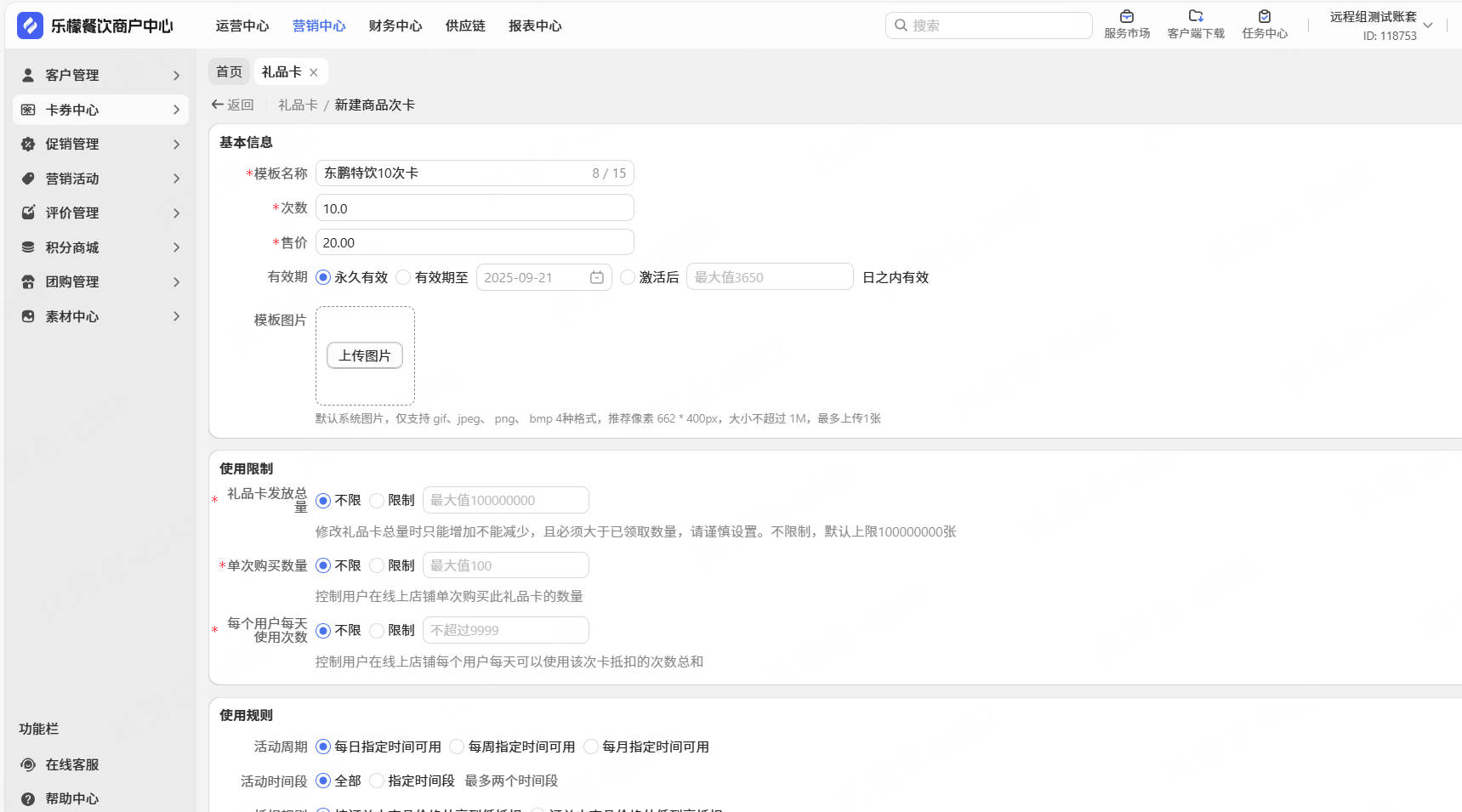Viewport: 1462px width, 812px height.
Task: Focus the 模板名称 input field
Action: click(x=475, y=173)
